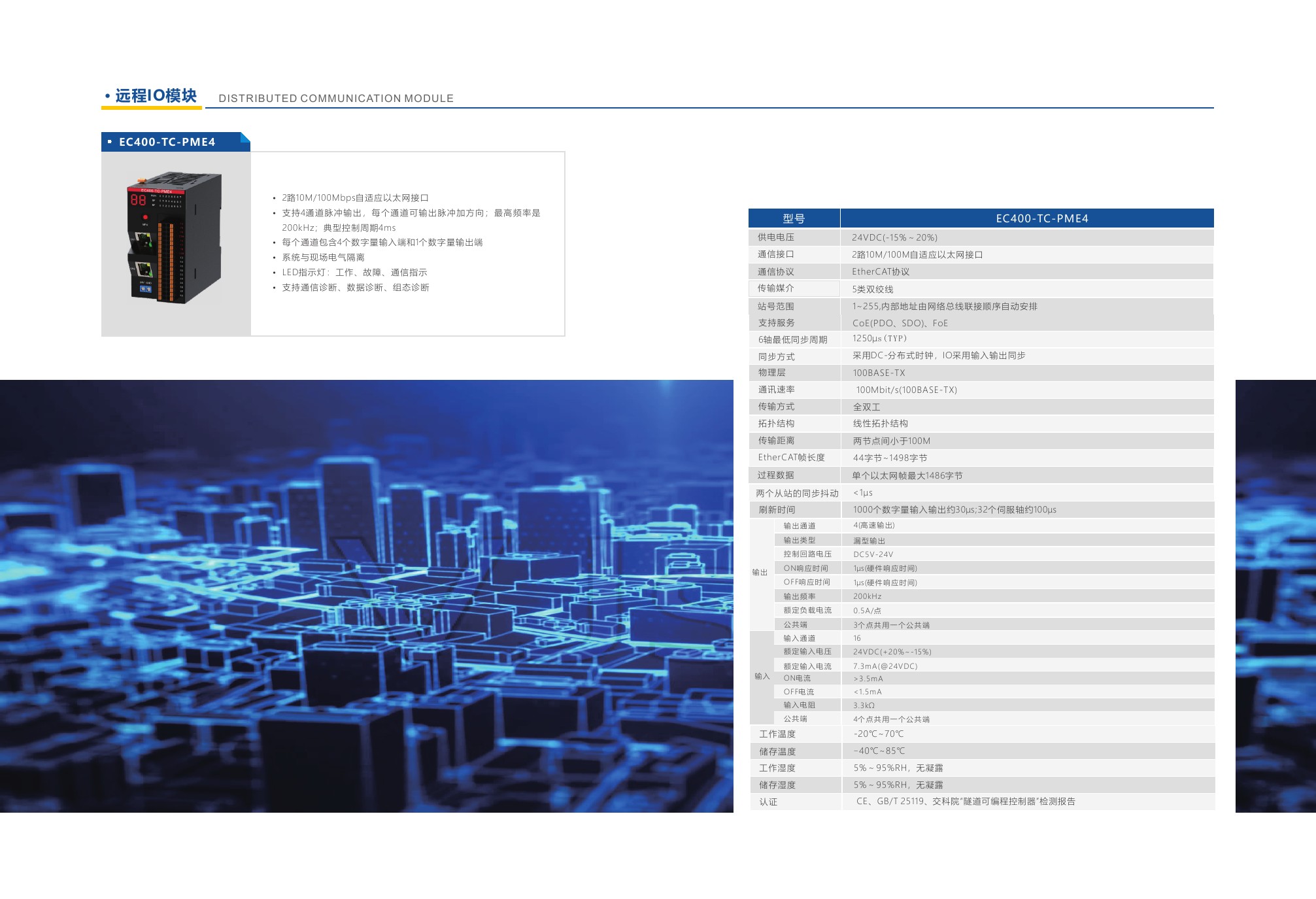The image size is (1316, 899).
Task: Click the 输入 group label cell
Action: coord(762,677)
